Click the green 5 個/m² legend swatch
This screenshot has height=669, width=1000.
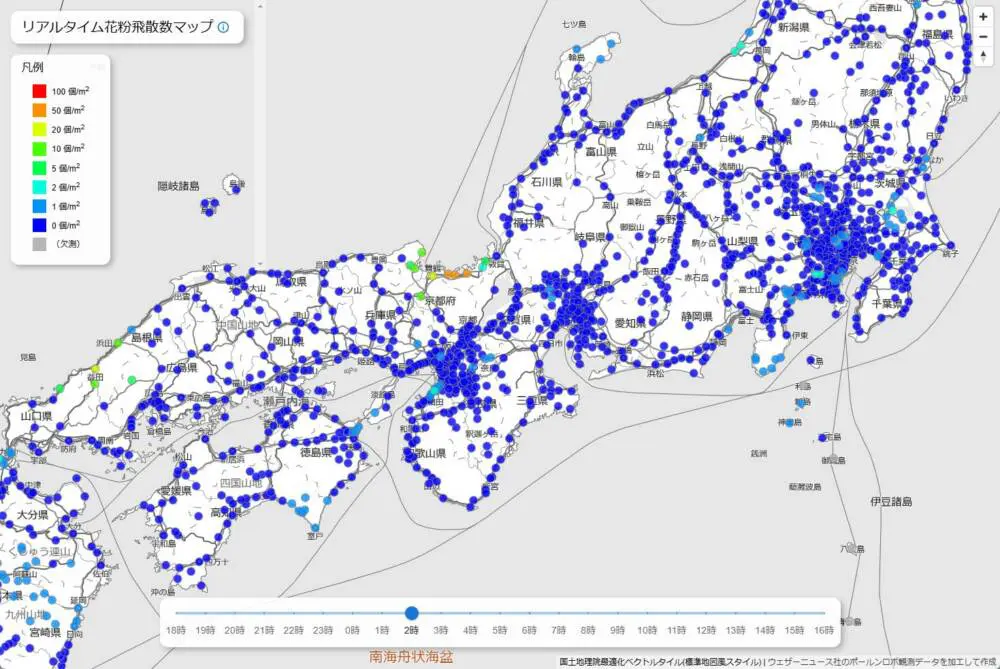40,168
